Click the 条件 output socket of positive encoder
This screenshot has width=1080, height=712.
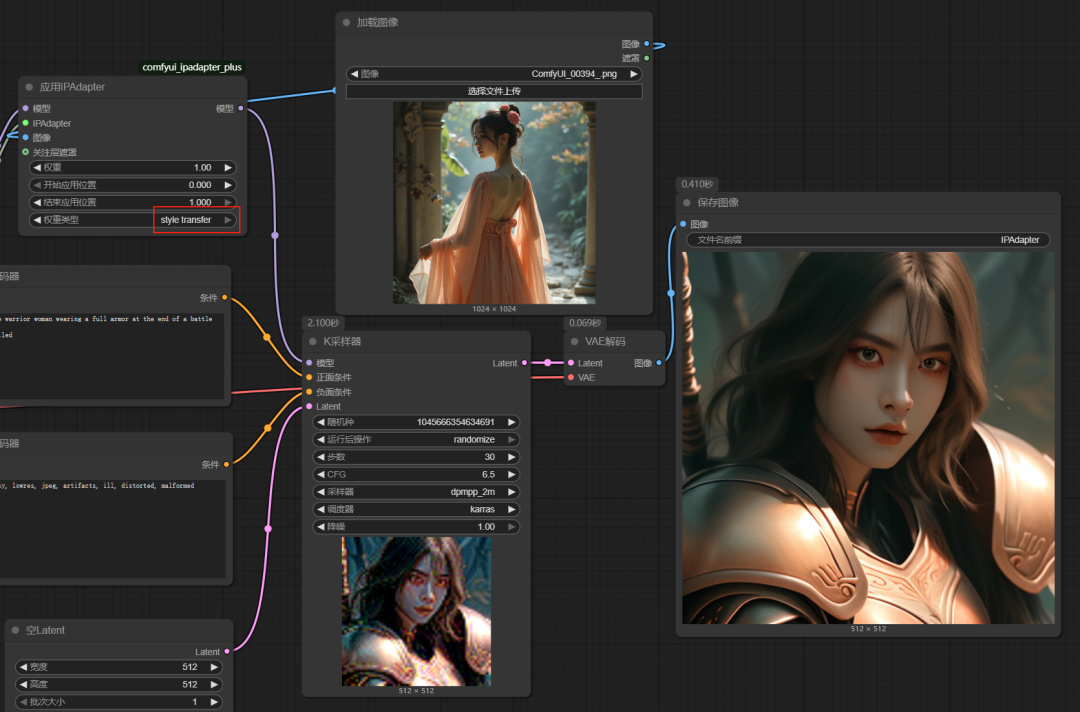[225, 297]
